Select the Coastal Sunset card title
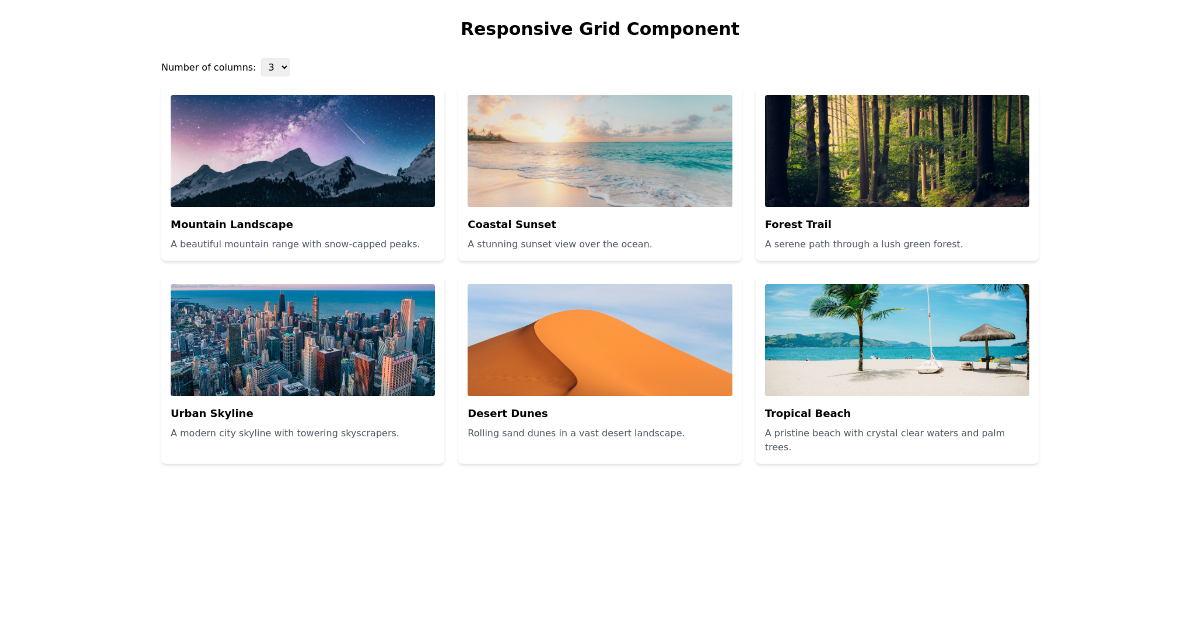1200x630 pixels. click(511, 224)
